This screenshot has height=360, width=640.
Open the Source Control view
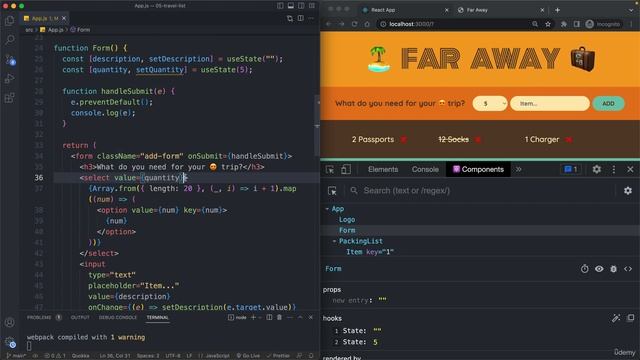tap(10, 60)
